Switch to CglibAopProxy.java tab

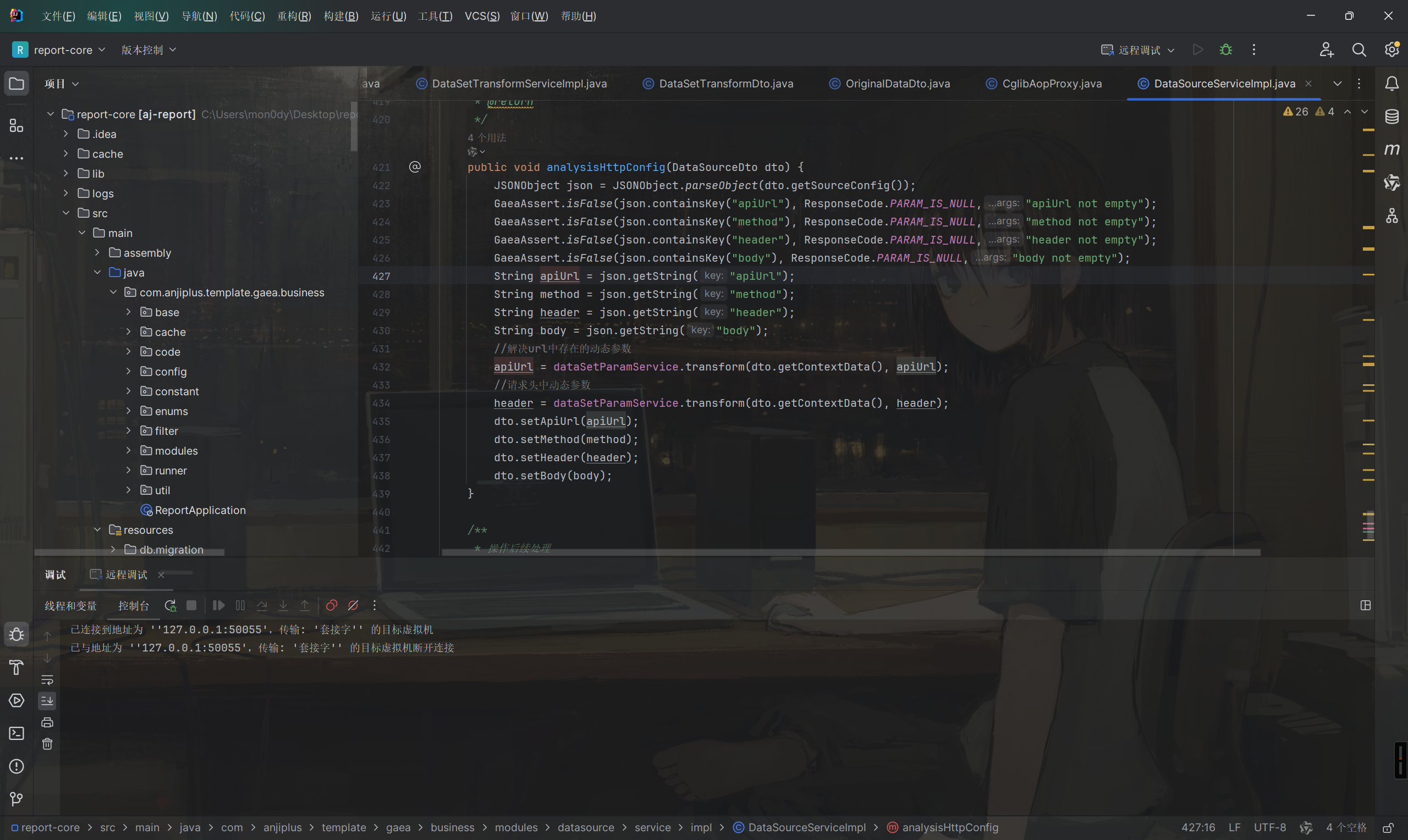point(1044,84)
